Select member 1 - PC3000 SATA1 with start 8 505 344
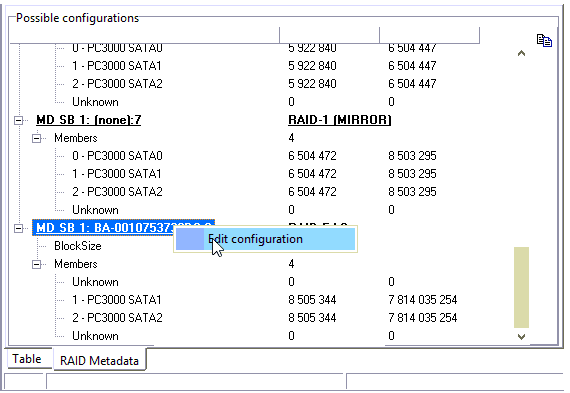Image resolution: width=570 pixels, height=393 pixels. point(116,300)
